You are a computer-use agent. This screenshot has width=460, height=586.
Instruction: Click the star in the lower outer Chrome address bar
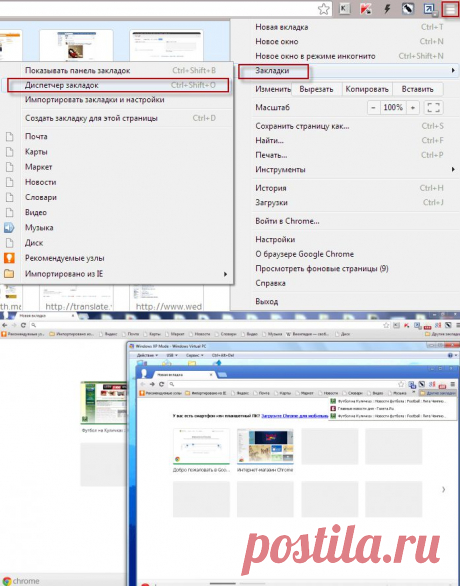(x=386, y=325)
